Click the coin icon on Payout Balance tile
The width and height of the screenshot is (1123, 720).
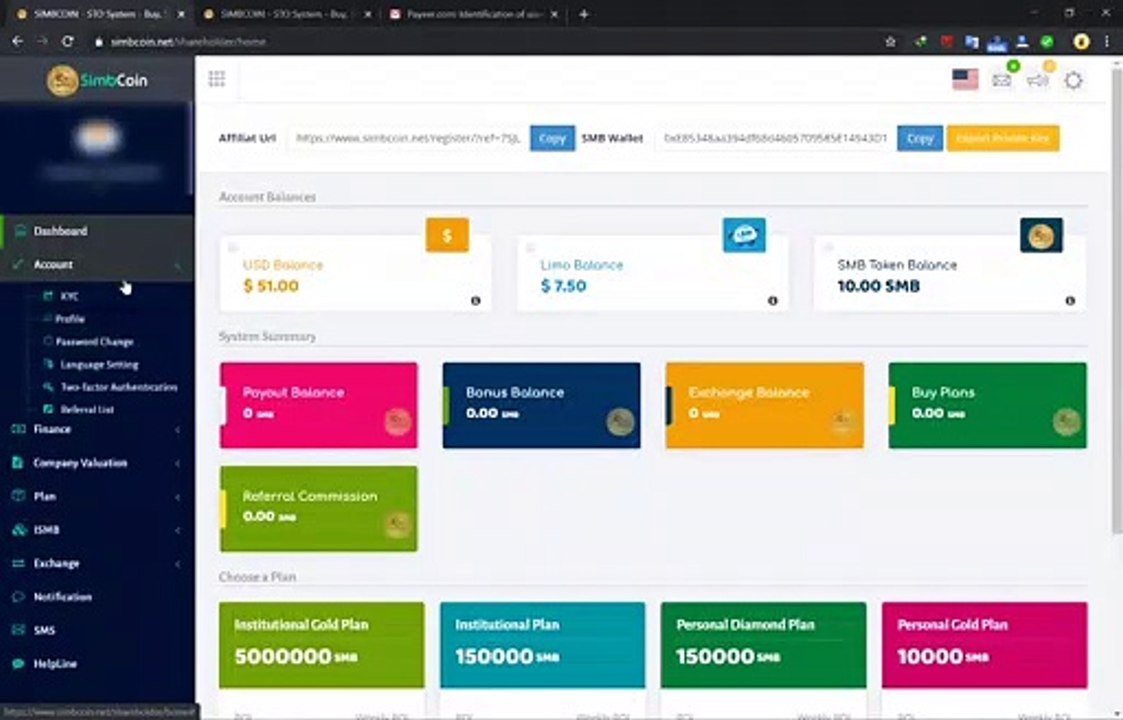coord(397,421)
